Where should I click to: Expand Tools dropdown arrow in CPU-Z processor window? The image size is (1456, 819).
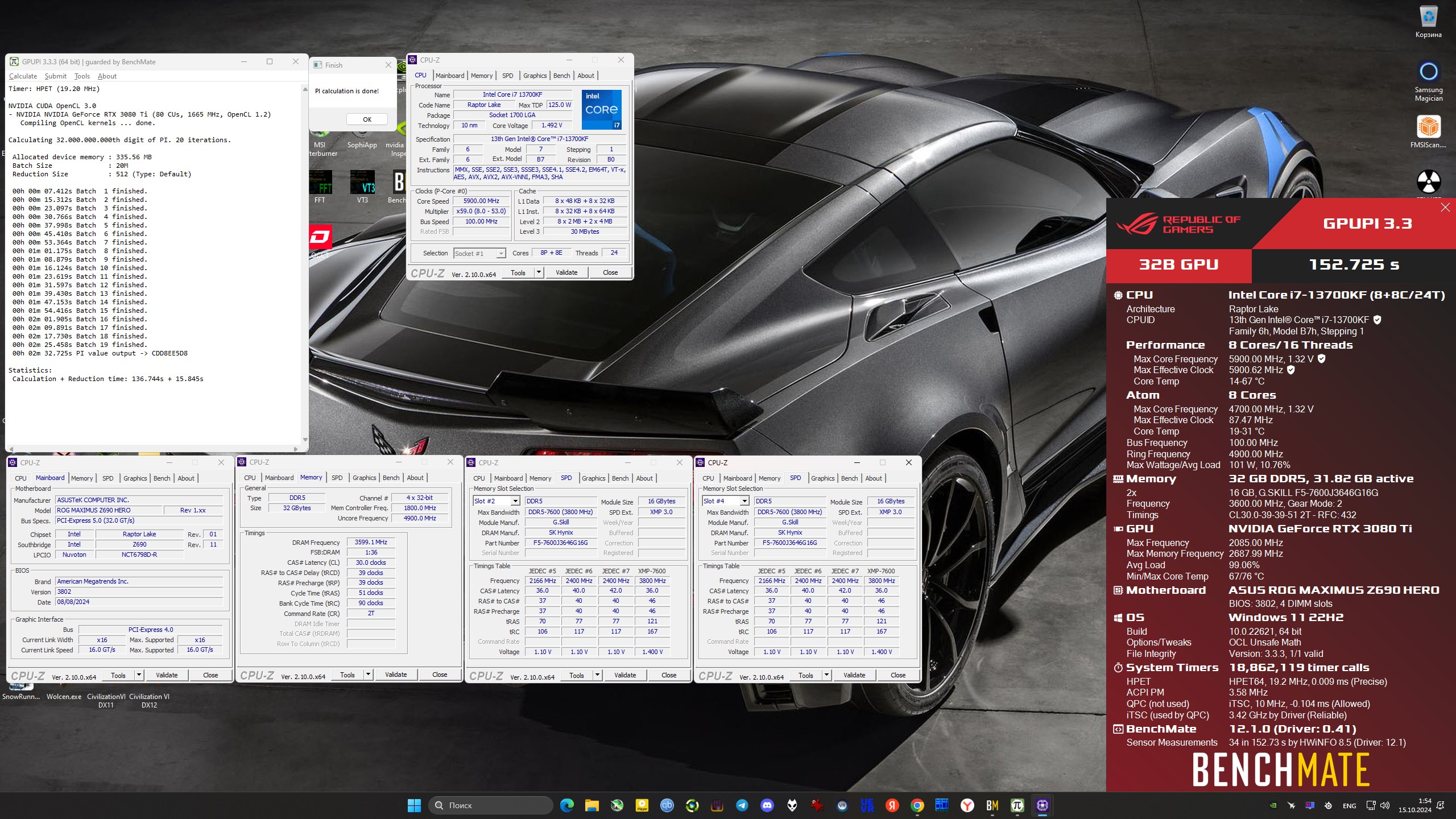538,272
